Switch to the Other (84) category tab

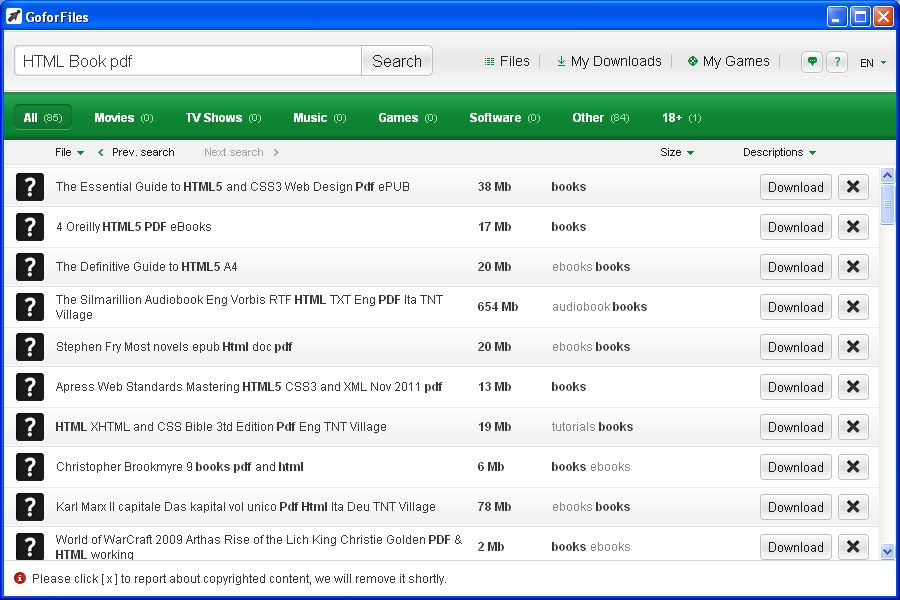pyautogui.click(x=600, y=118)
